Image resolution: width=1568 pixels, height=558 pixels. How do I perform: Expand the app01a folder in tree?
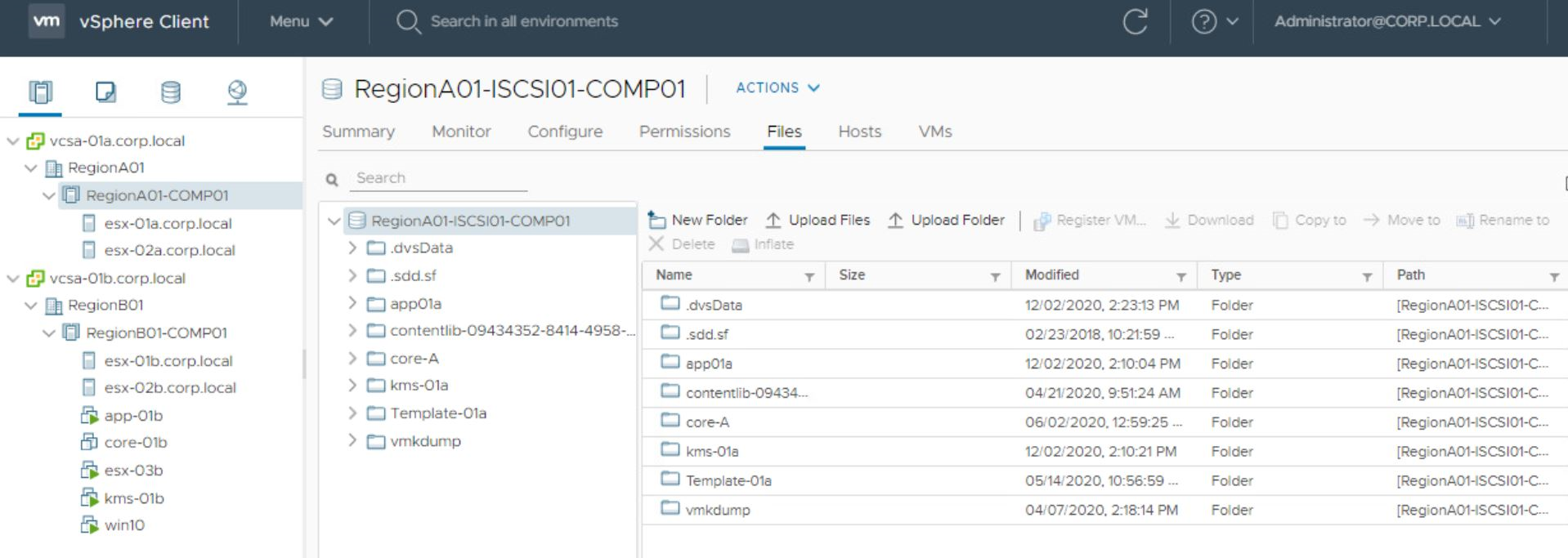pos(352,303)
